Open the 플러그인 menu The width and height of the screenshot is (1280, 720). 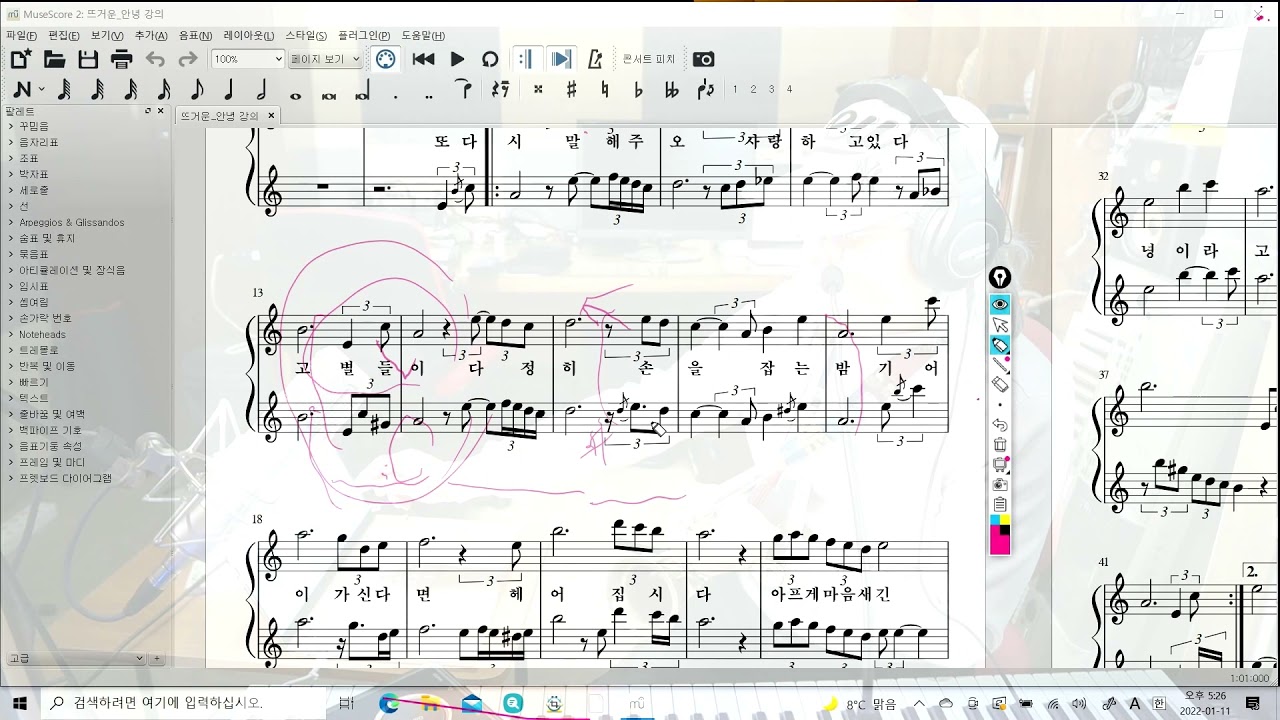364,35
